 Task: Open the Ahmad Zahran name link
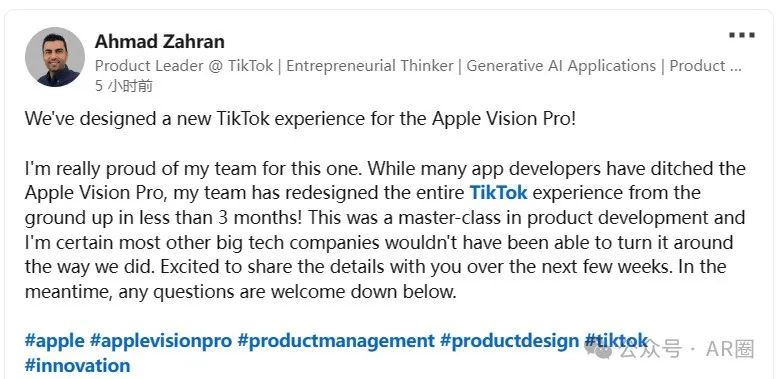[x=159, y=41]
